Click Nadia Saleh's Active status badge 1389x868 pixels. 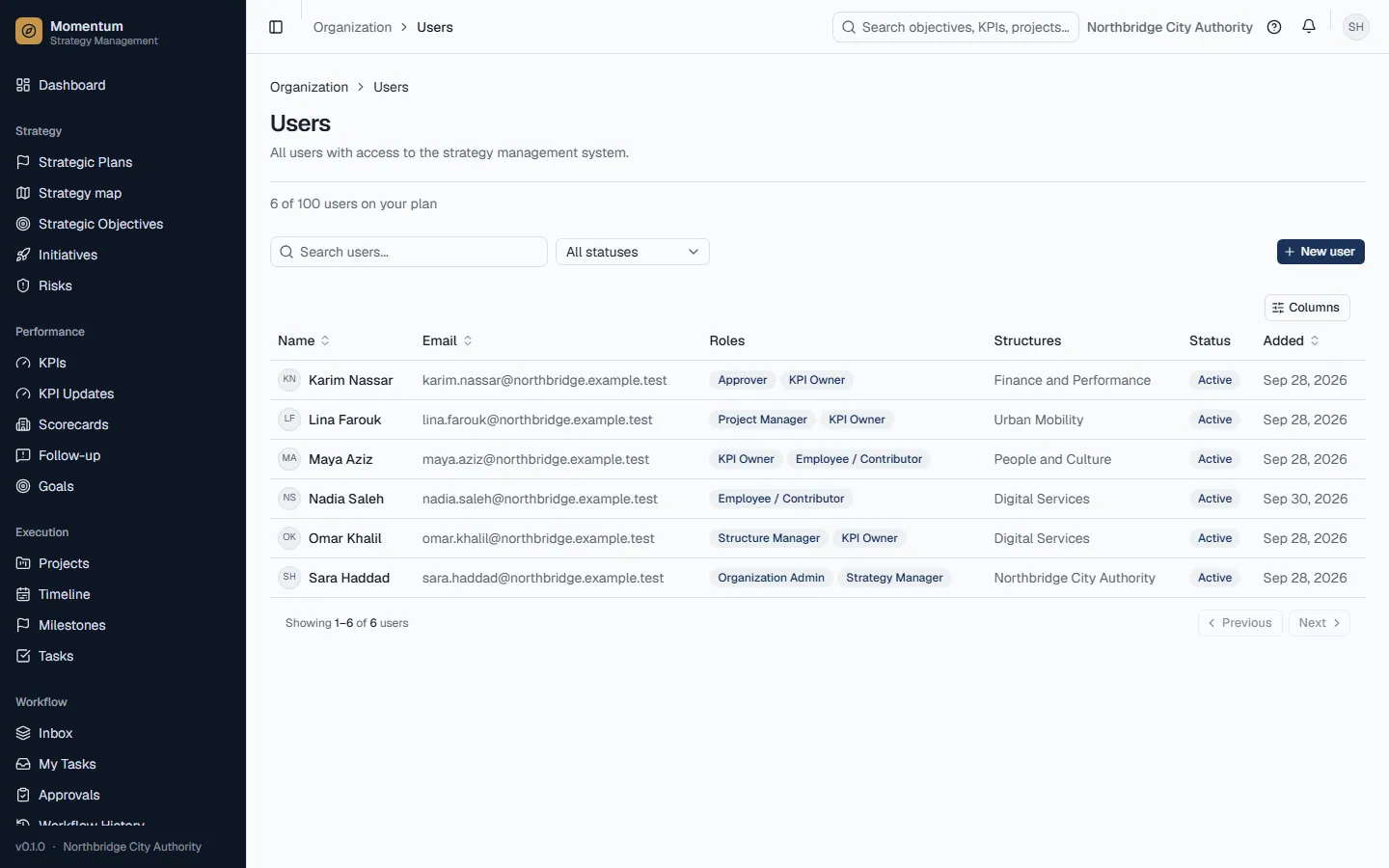1214,499
